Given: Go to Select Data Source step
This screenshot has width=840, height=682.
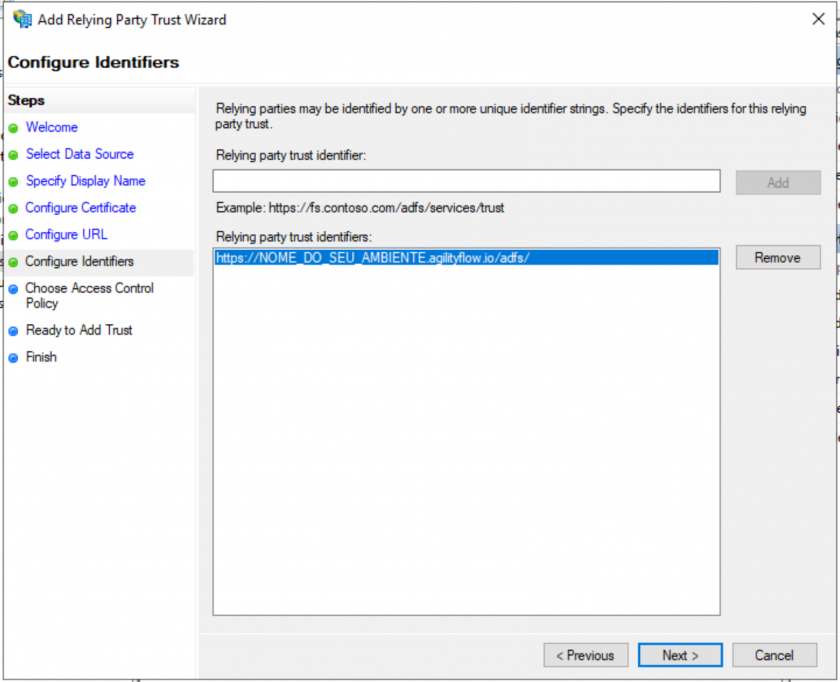Looking at the screenshot, I should 80,154.
